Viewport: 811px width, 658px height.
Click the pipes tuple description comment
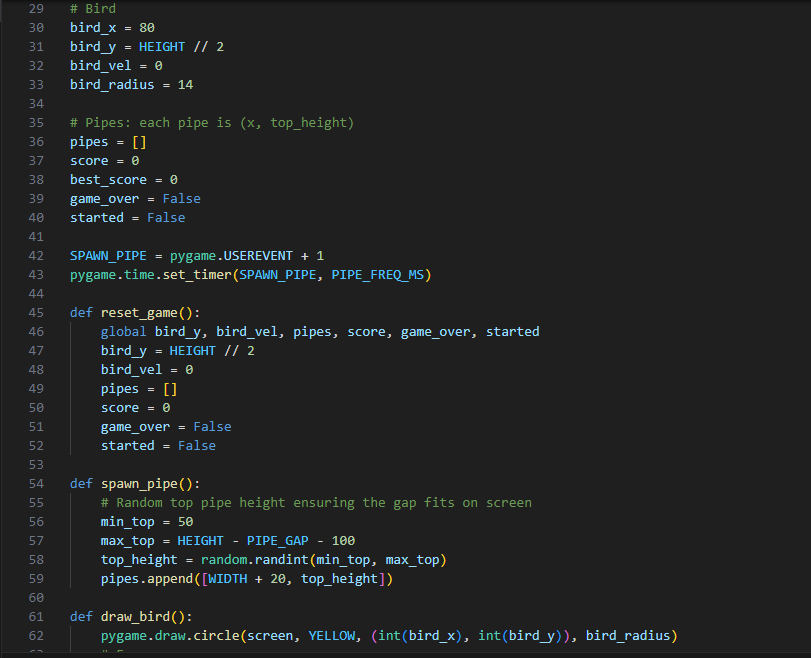point(212,123)
